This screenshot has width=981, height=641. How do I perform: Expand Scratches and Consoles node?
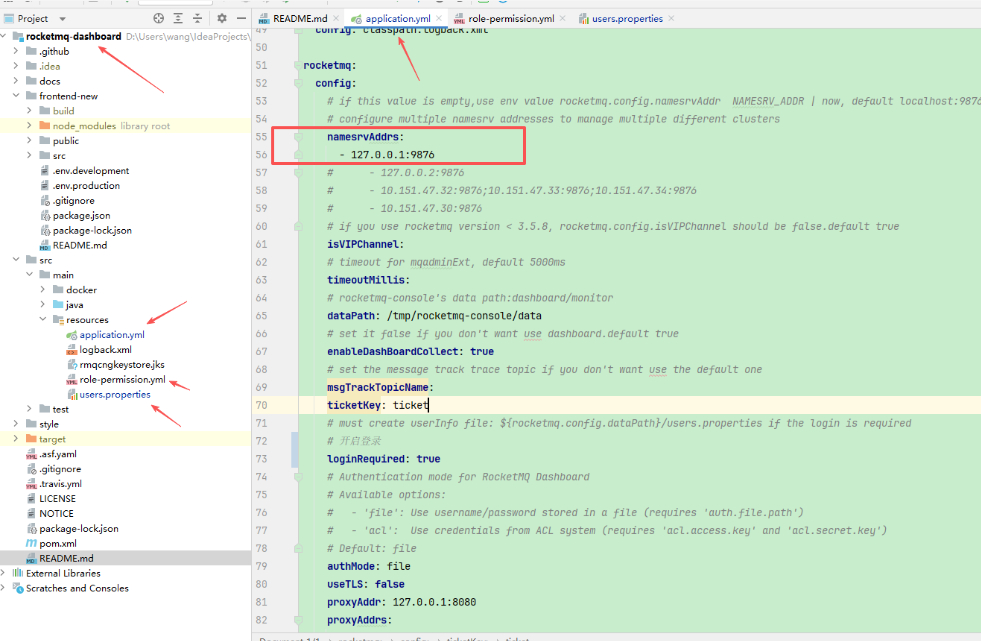click(x=3, y=588)
